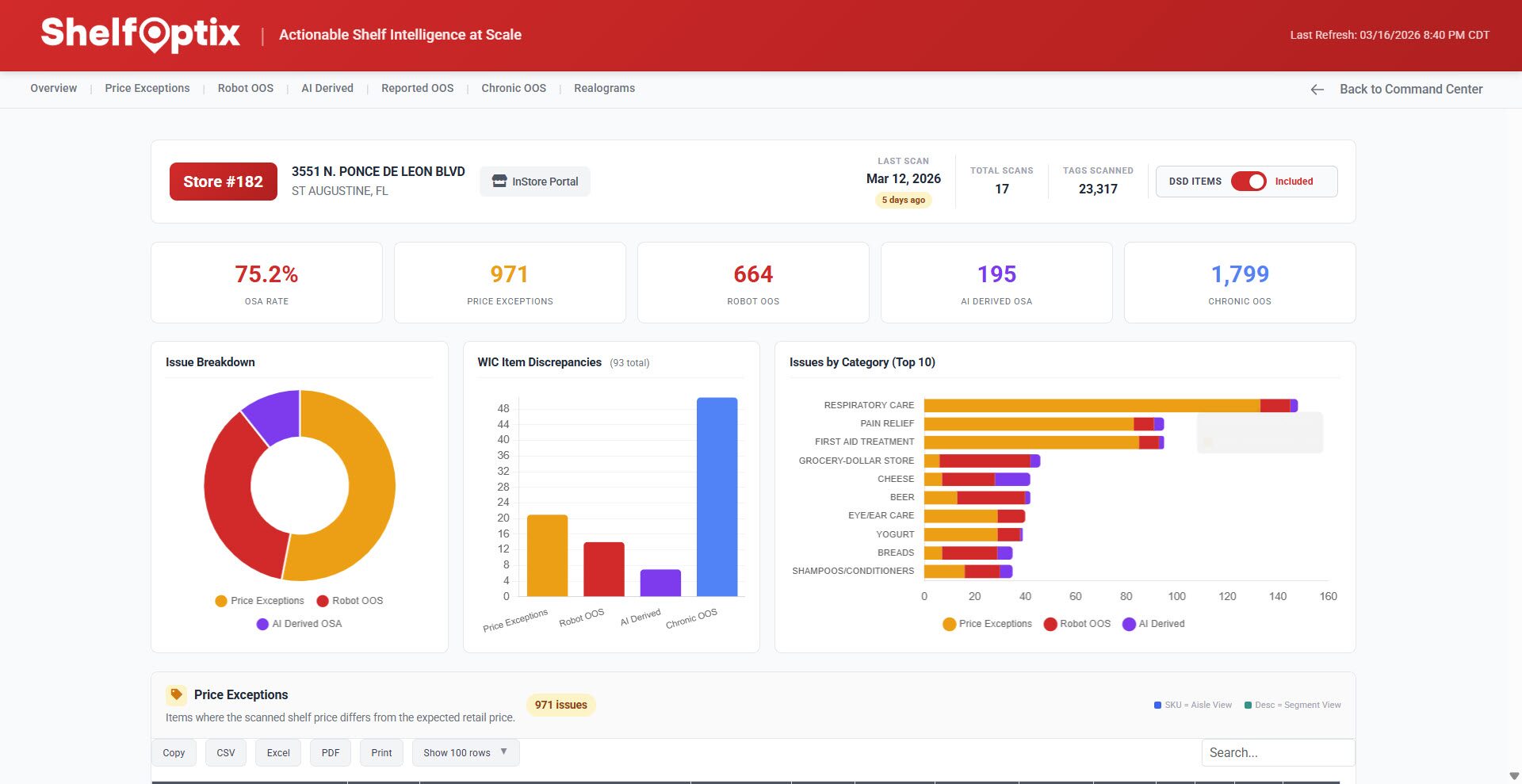
Task: Click the back arrow icon
Action: click(x=1317, y=90)
